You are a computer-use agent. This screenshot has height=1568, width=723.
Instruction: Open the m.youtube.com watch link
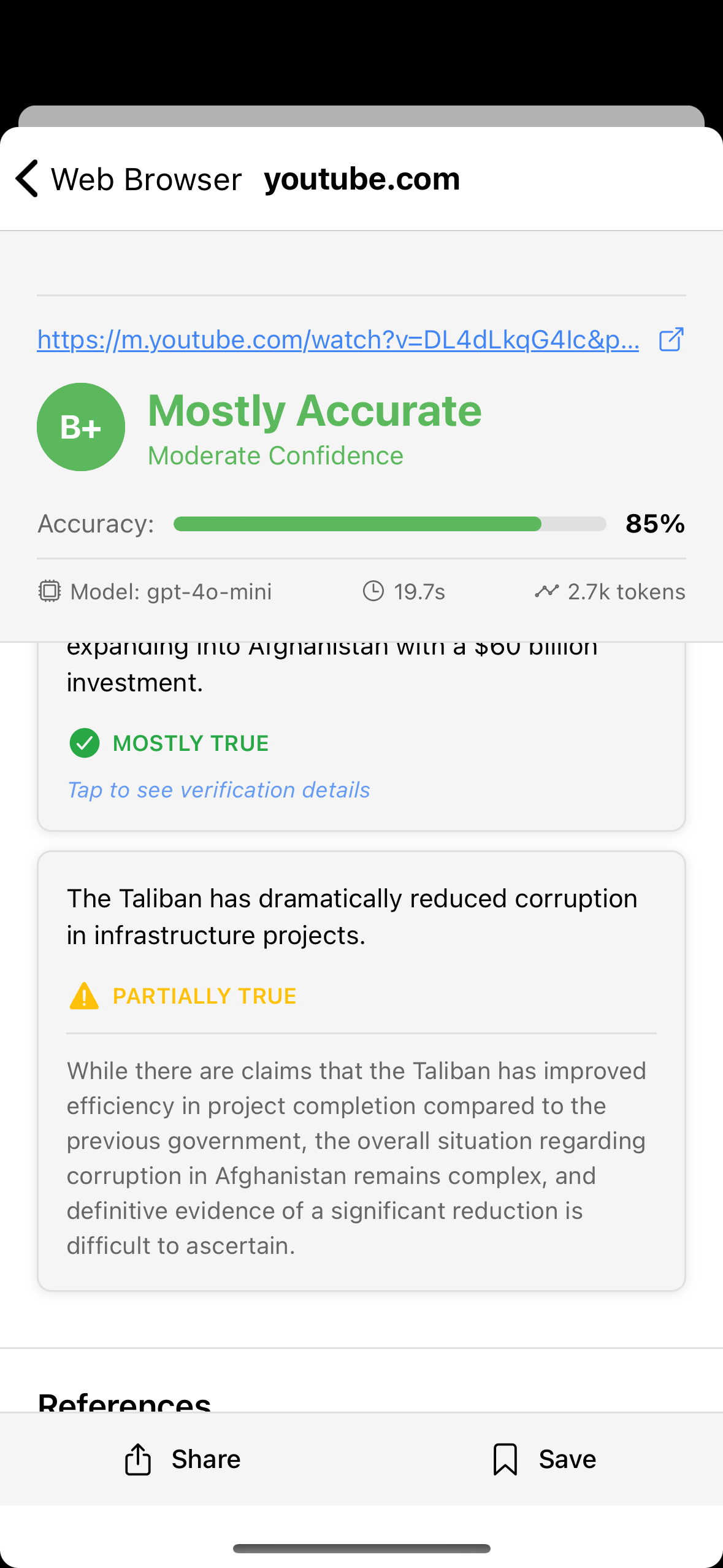(x=338, y=339)
